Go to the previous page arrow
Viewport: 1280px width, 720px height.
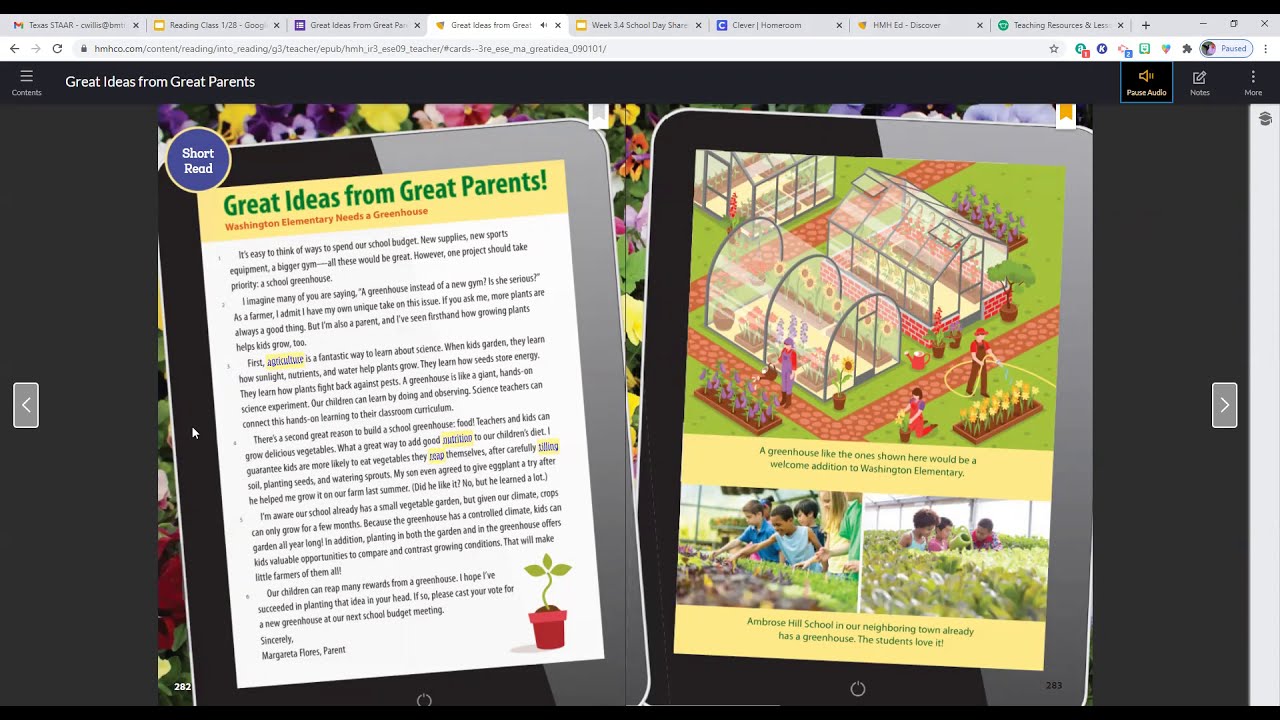coord(26,405)
